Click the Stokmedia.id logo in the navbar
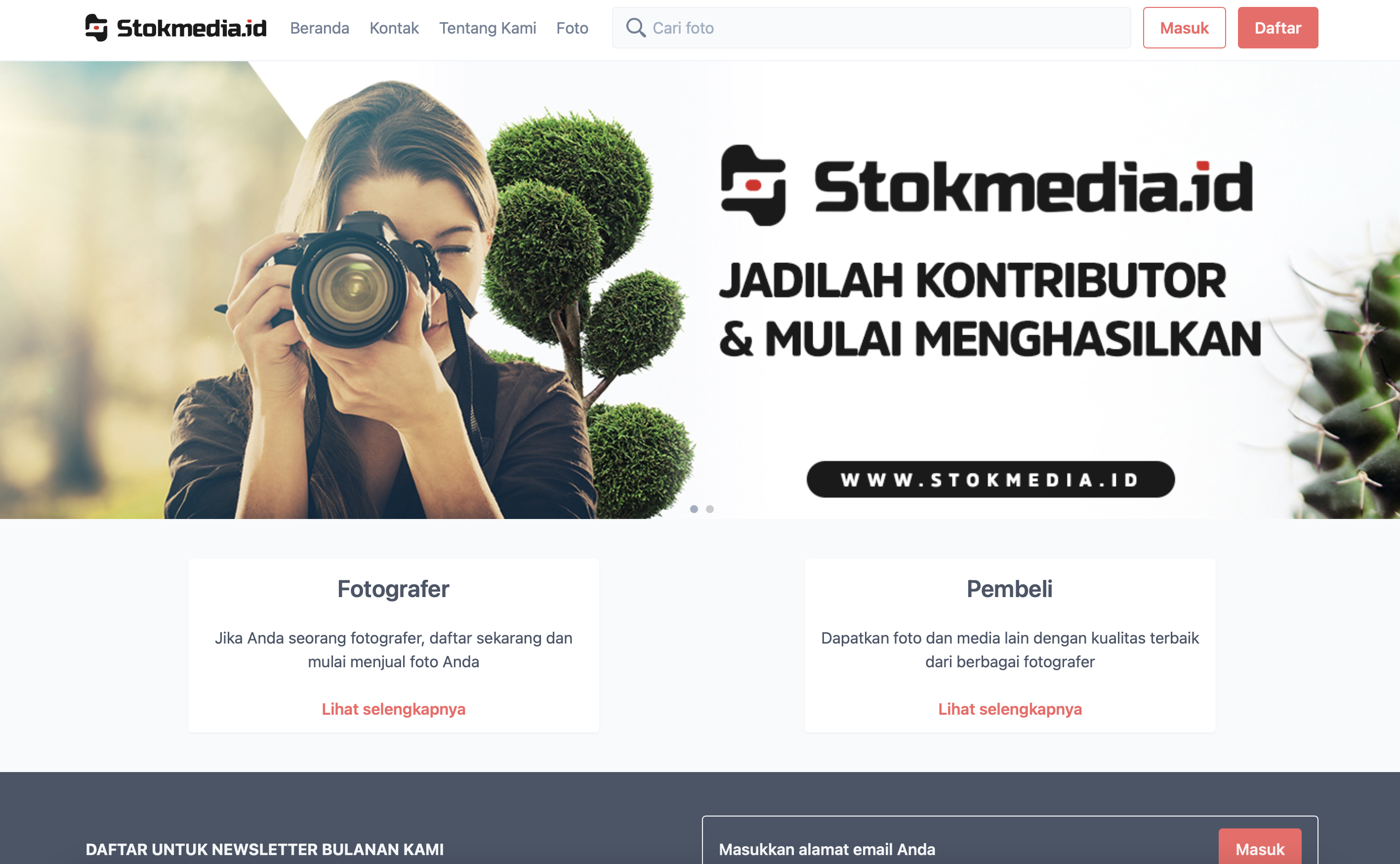Image resolution: width=1400 pixels, height=864 pixels. click(176, 27)
